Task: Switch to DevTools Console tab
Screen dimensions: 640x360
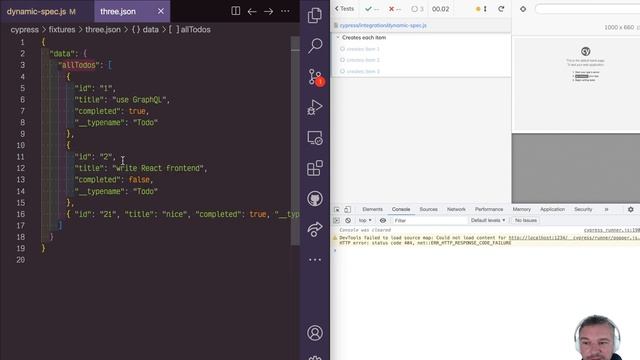Action: point(401,209)
